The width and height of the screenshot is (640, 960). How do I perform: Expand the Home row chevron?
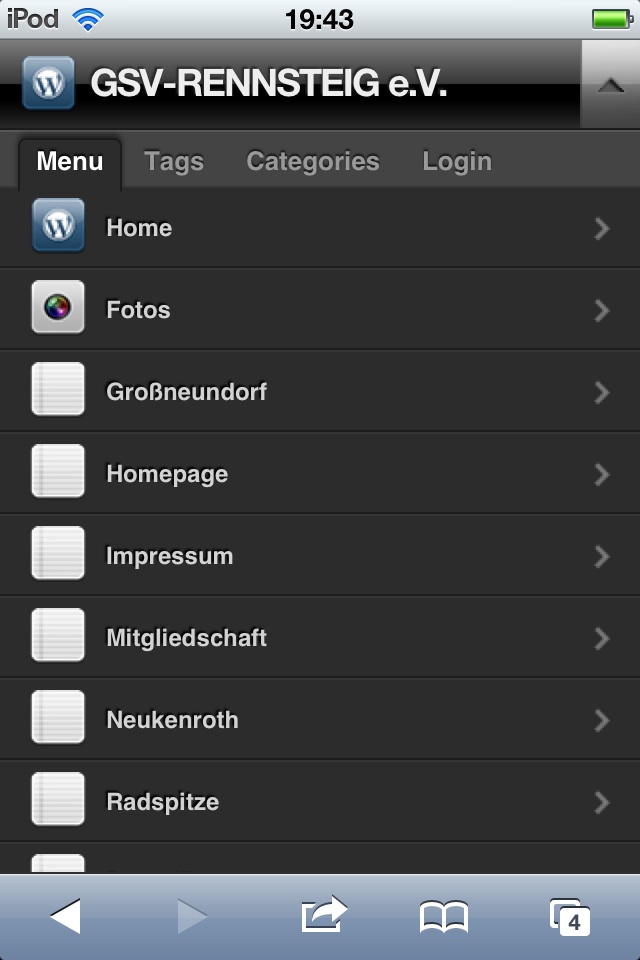[x=601, y=229]
